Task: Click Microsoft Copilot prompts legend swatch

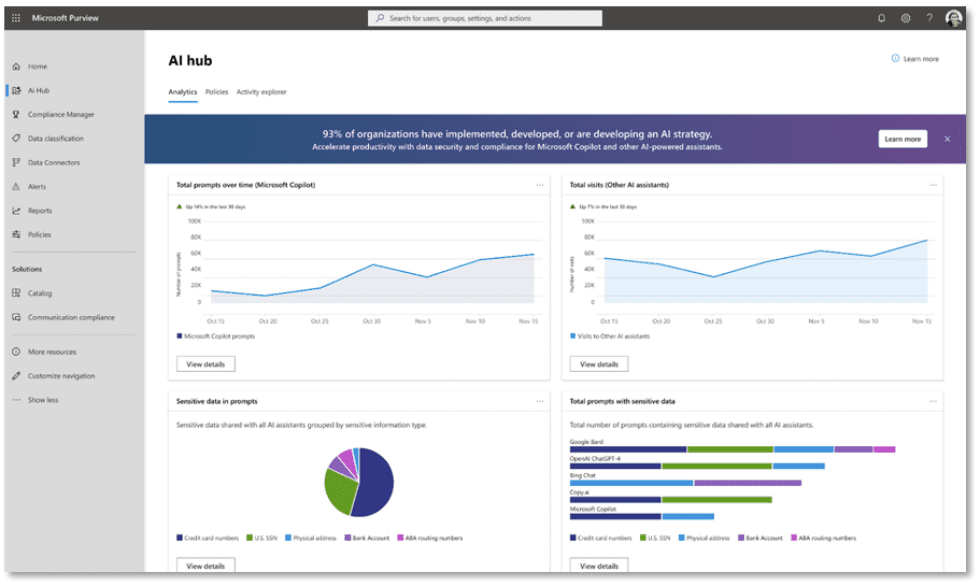Action: coord(179,336)
